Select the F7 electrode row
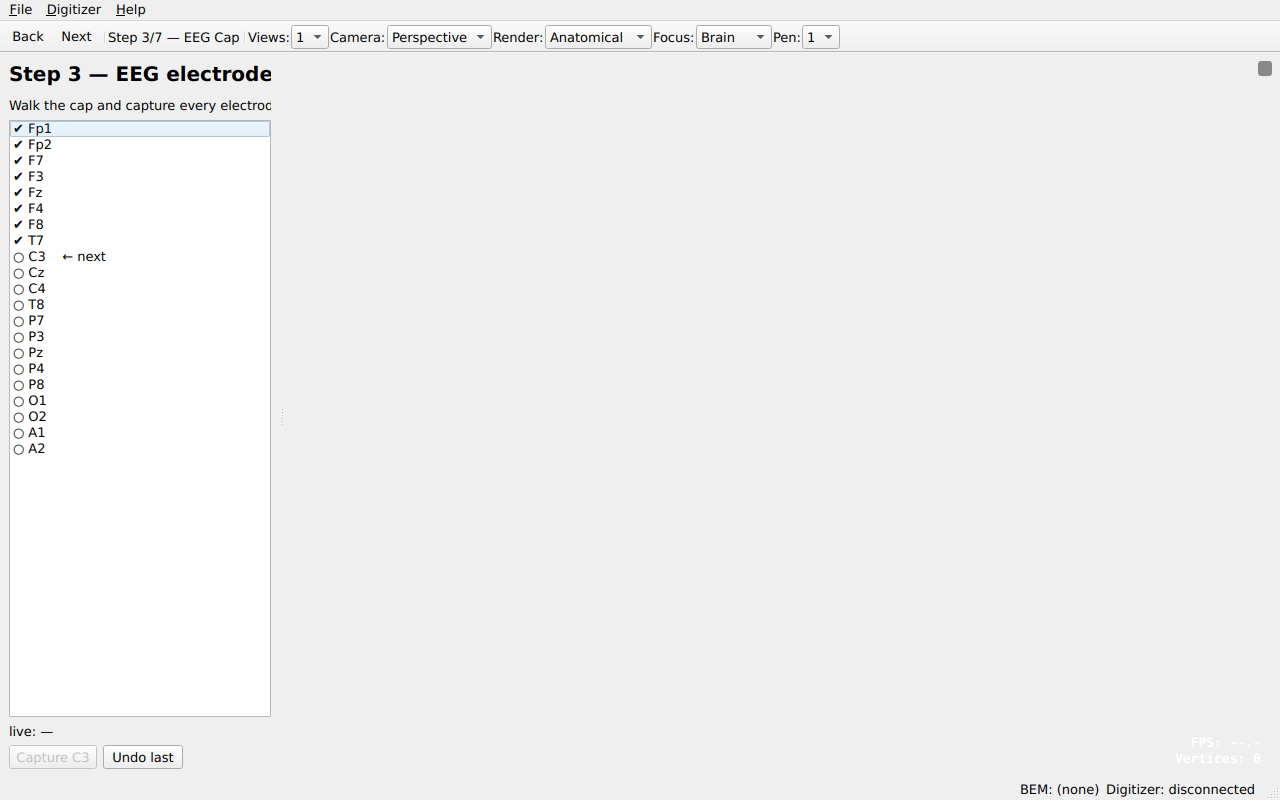 pyautogui.click(x=140, y=161)
